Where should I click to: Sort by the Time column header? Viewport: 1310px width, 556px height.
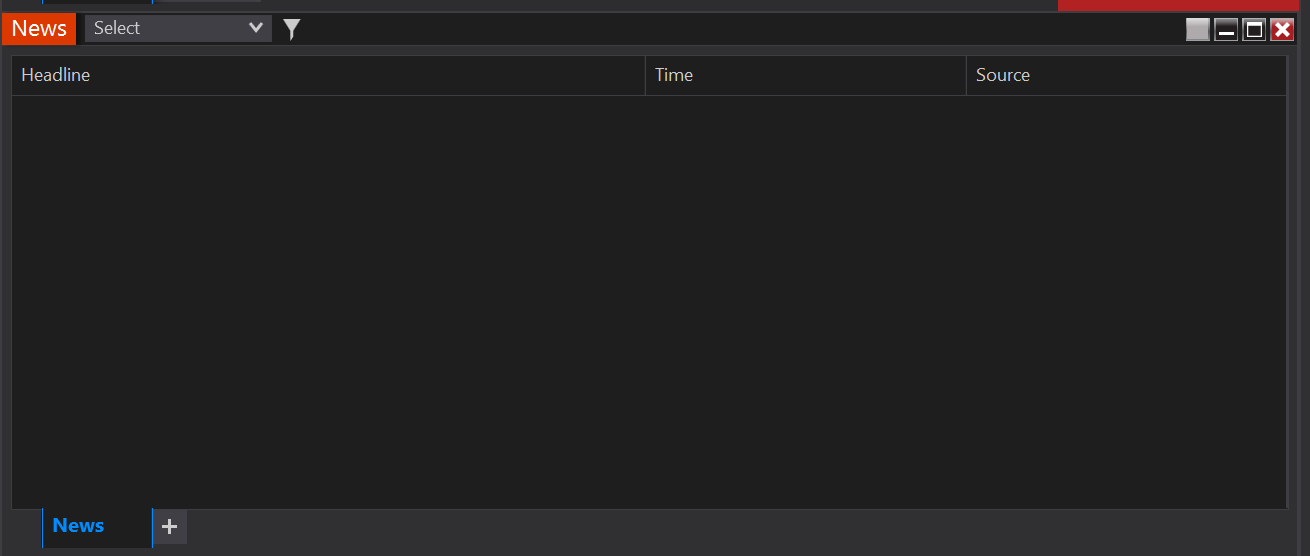(x=674, y=75)
